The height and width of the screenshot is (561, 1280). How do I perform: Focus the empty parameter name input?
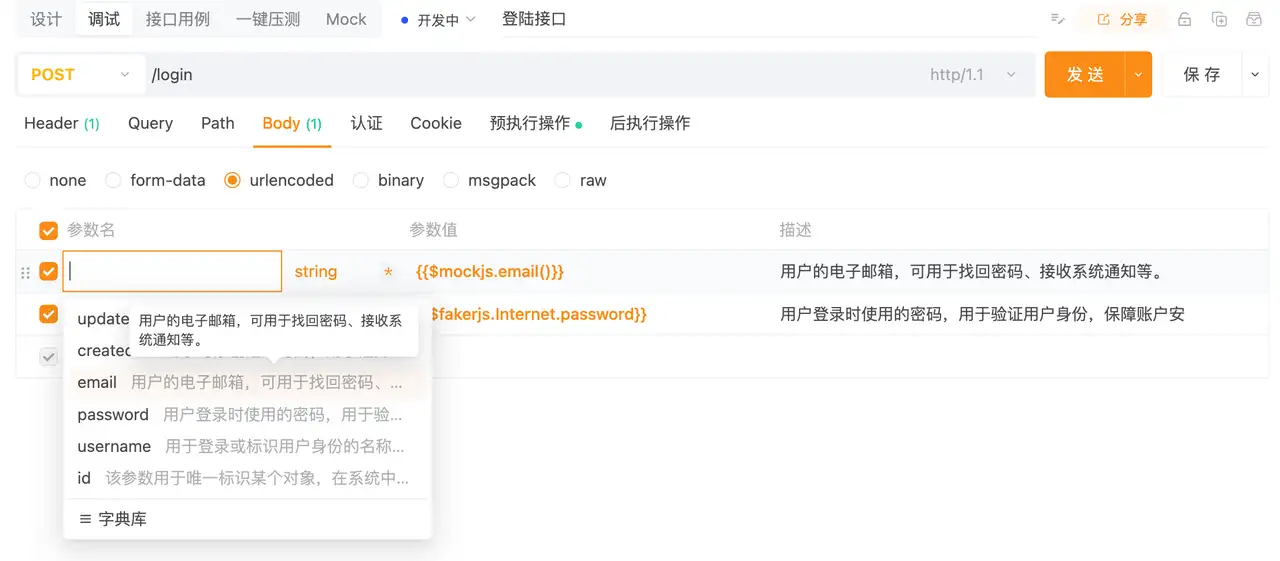pyautogui.click(x=172, y=271)
